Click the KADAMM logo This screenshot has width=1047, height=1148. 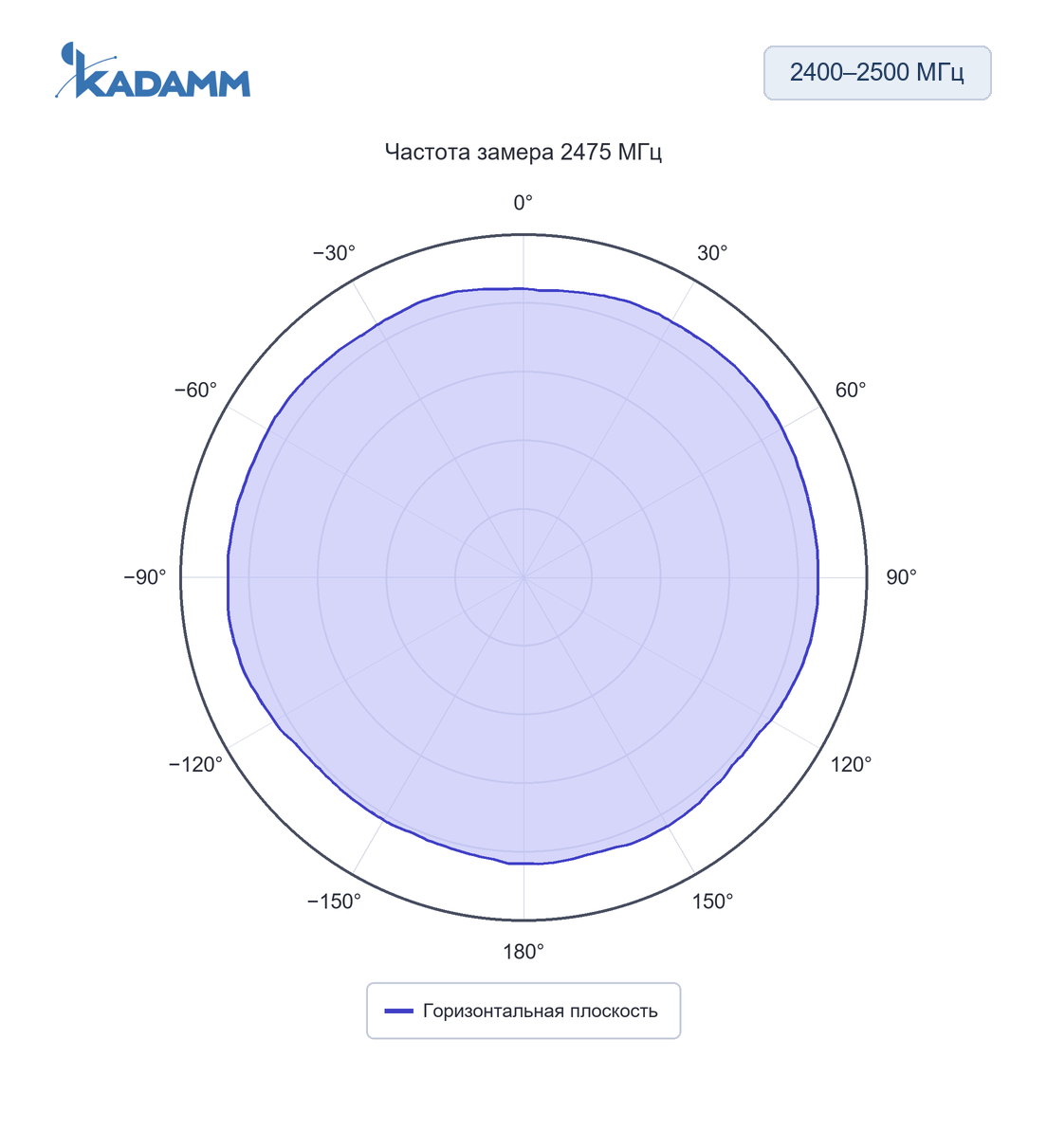(153, 70)
